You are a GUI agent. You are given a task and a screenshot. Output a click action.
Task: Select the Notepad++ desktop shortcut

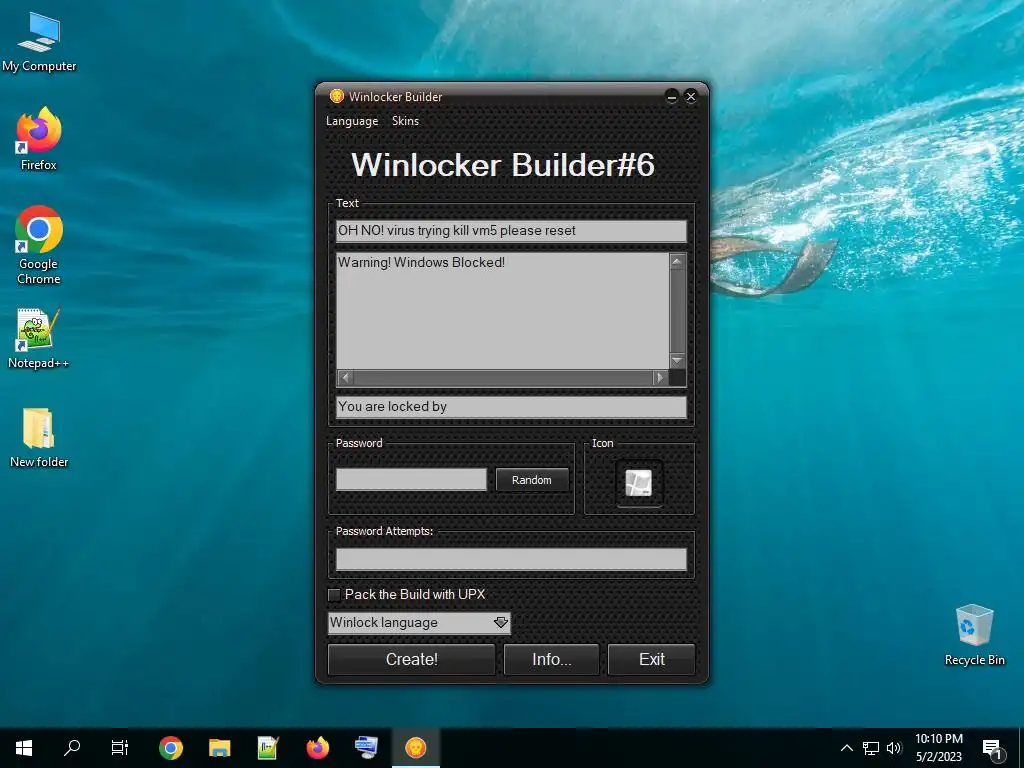(x=39, y=338)
